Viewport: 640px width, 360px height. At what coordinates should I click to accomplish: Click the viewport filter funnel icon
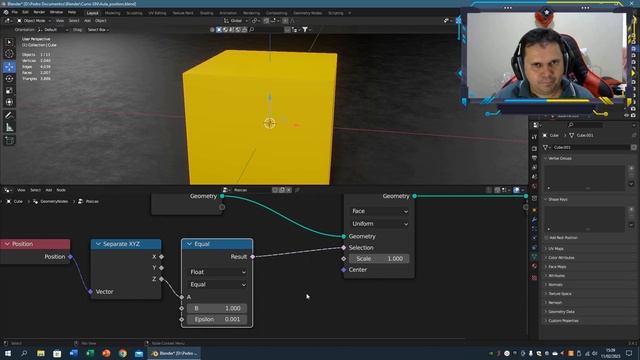tap(305, 29)
